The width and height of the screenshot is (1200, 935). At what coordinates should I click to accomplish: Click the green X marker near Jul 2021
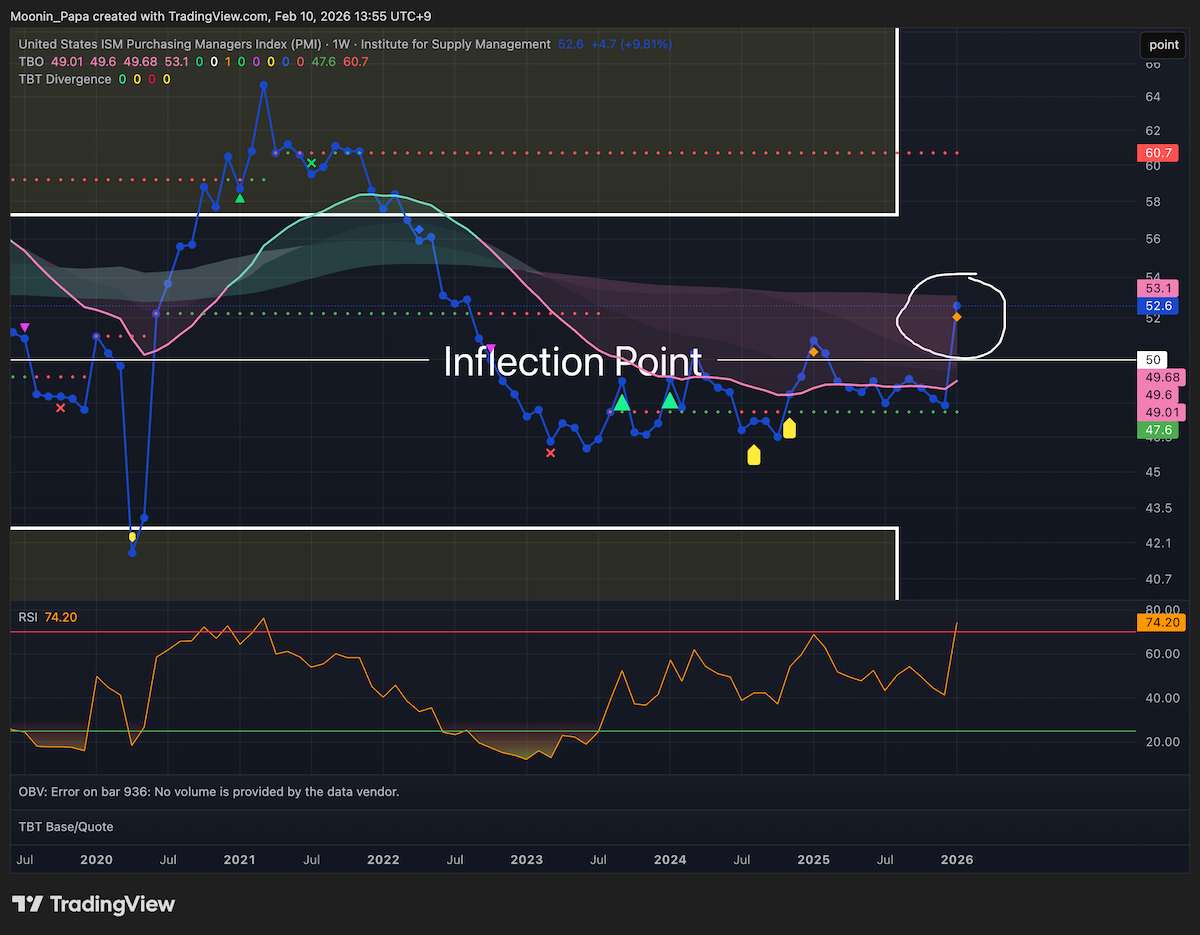point(311,163)
